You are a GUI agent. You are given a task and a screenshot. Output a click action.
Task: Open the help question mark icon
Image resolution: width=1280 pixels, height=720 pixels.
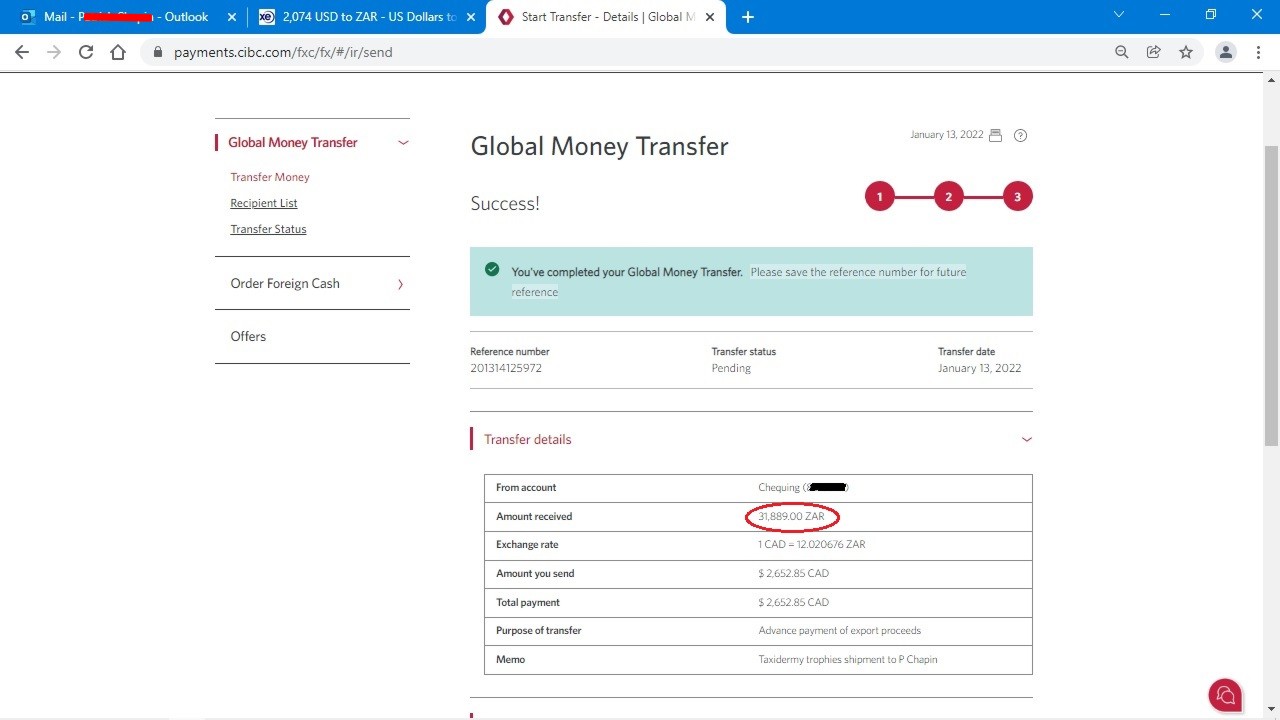(1020, 136)
